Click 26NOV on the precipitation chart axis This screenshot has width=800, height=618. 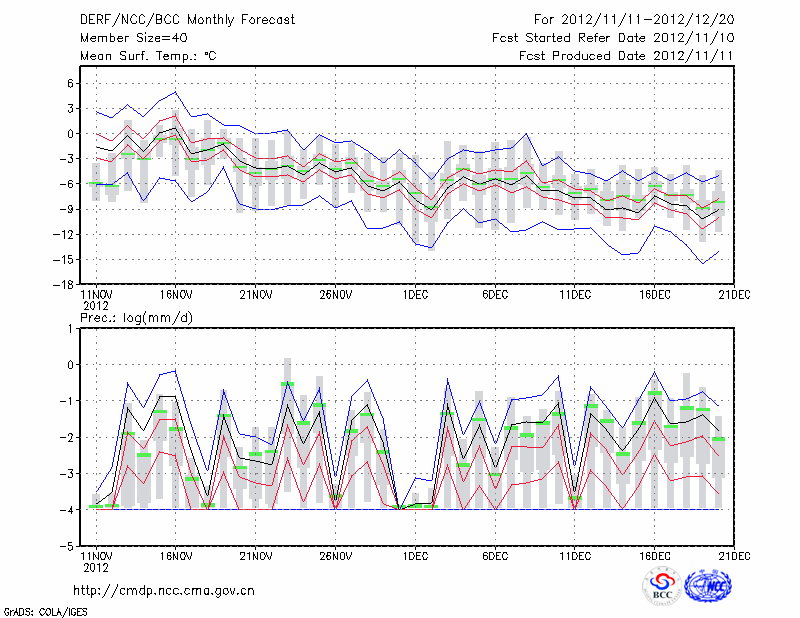pos(336,557)
